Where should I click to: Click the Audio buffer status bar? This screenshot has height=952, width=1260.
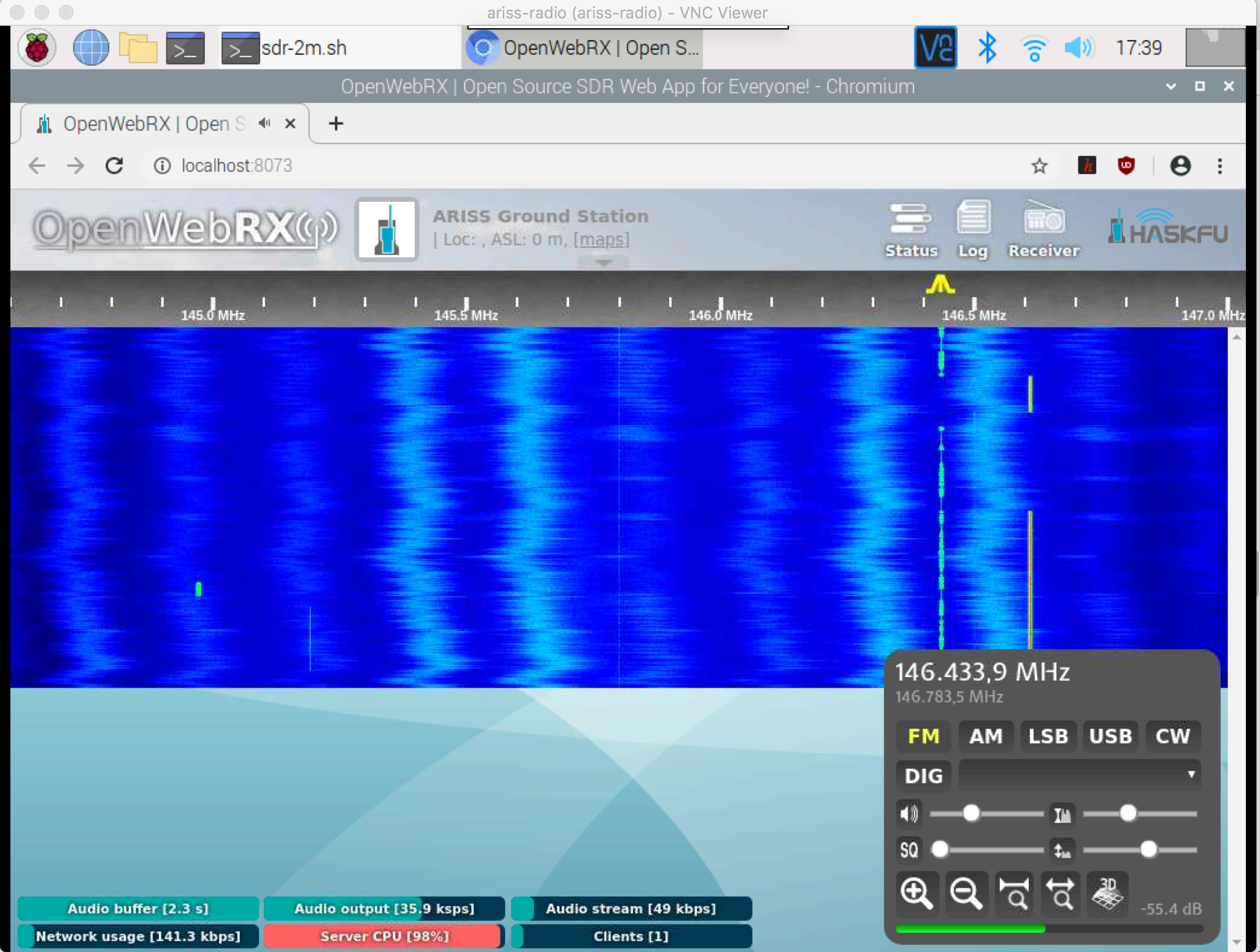[x=138, y=908]
